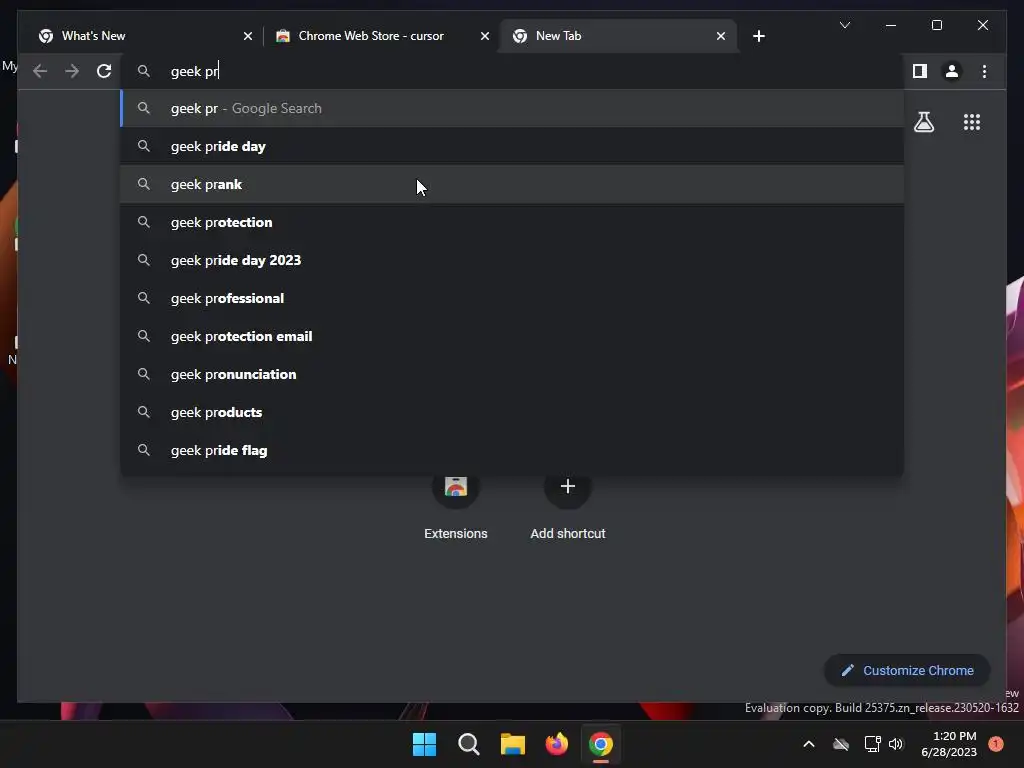Click the OneDrive tray icon
This screenshot has height=768, width=1024.
(840, 744)
